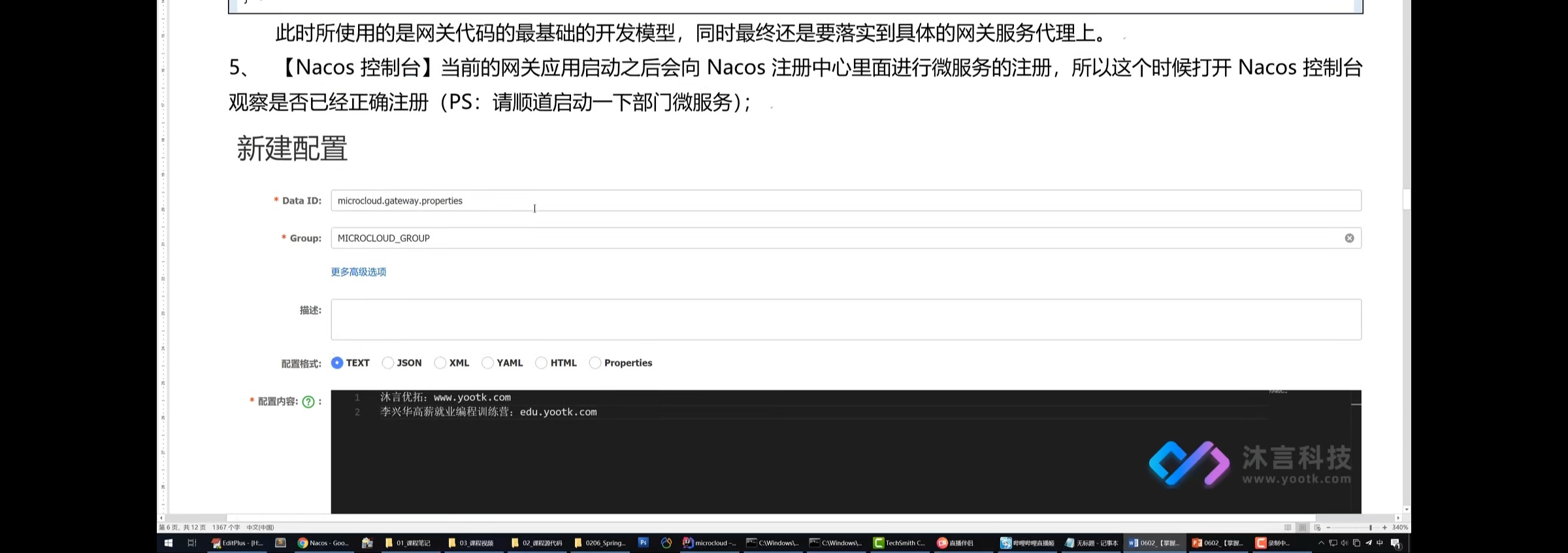
Task: Open 哔哩哔哩直播姬 from the taskbar
Action: click(1027, 543)
